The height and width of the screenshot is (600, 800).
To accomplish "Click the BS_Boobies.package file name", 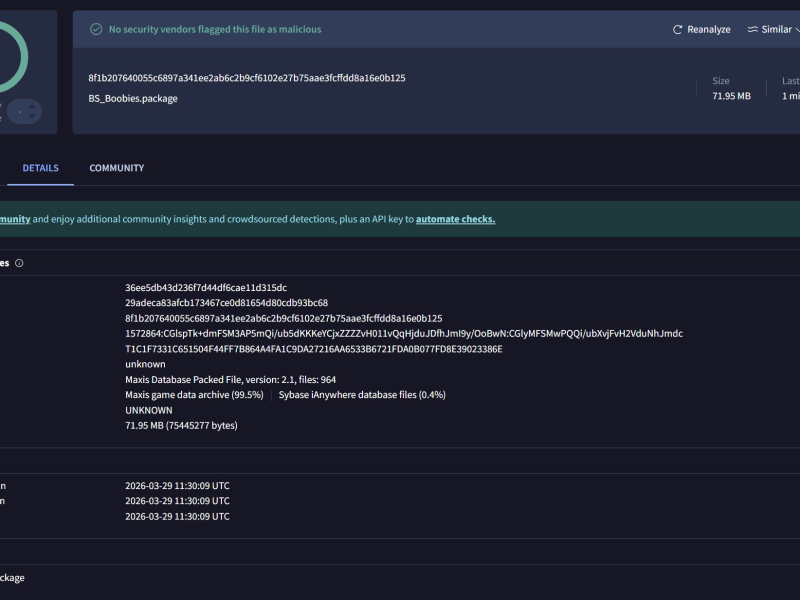I will click(133, 99).
